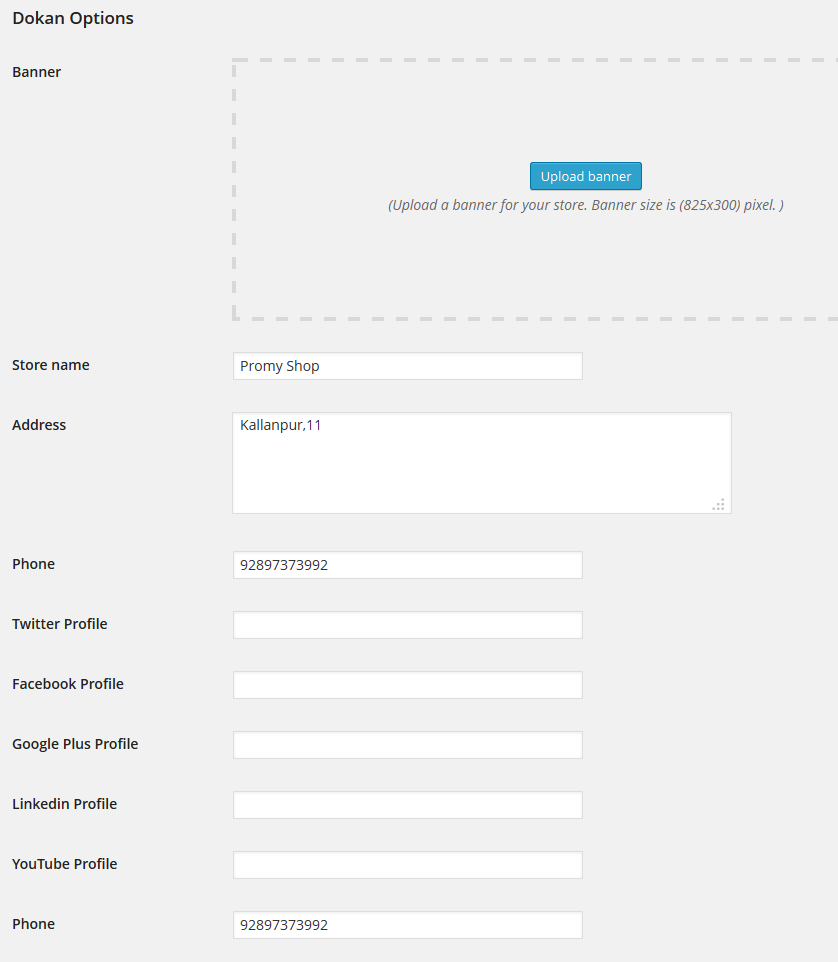Click inside the Address textarea
The image size is (838, 962).
coord(482,463)
